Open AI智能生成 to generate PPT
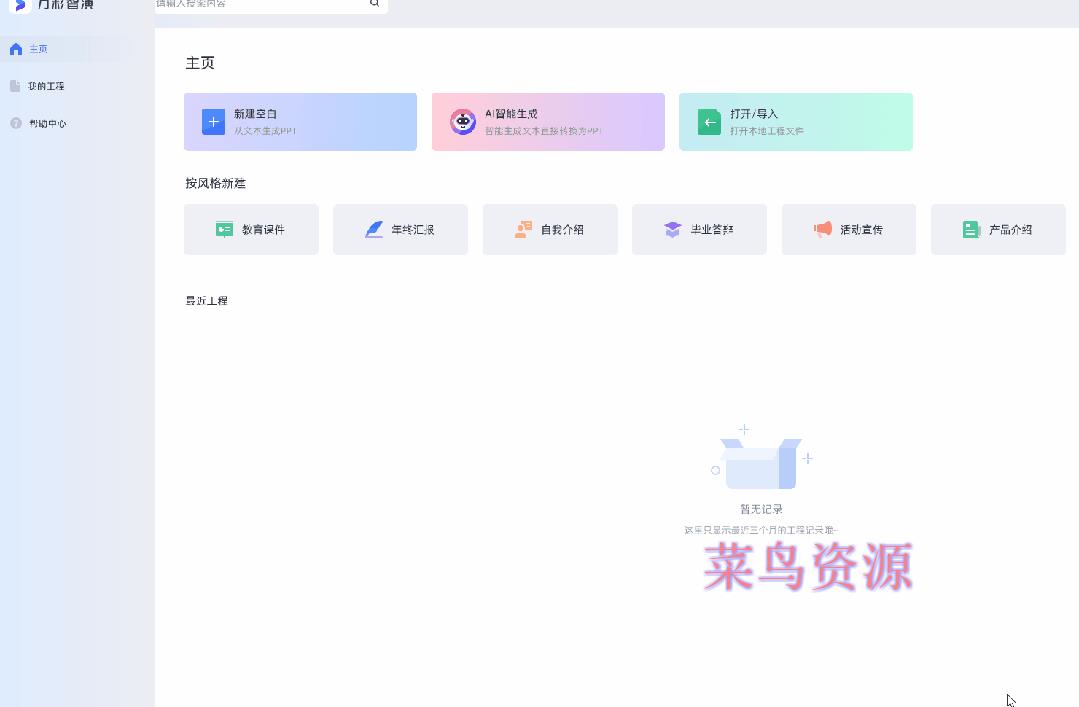Viewport: 1079px width, 707px height. pyautogui.click(x=548, y=121)
